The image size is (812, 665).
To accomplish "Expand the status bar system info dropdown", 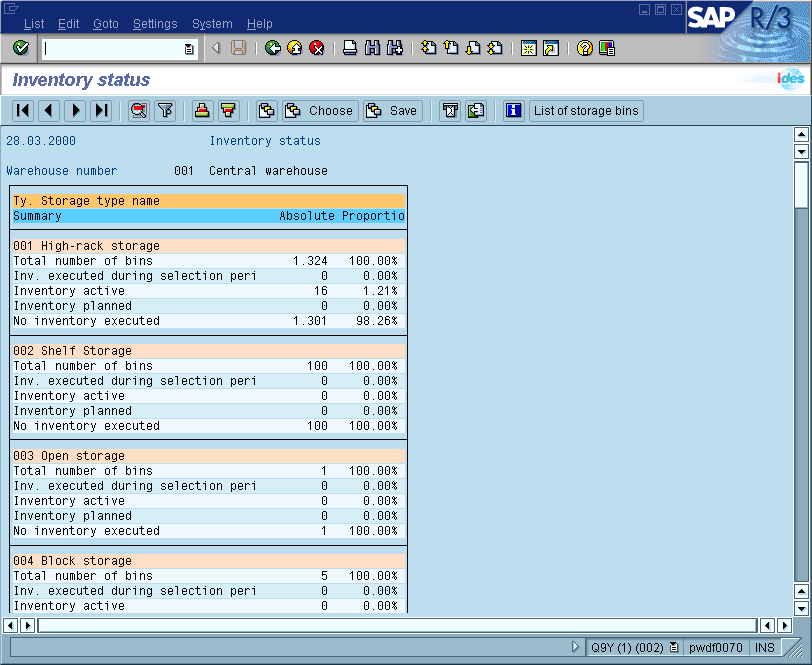I will click(x=674, y=647).
